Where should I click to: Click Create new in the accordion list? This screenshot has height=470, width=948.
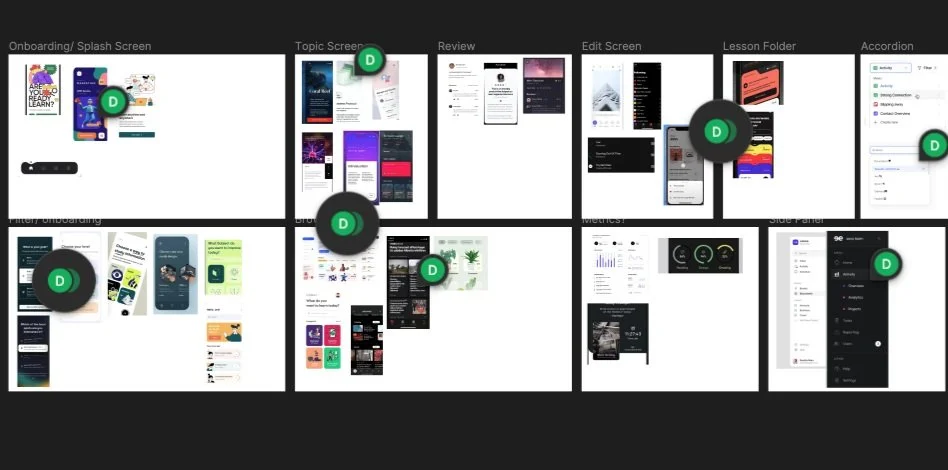coord(889,122)
